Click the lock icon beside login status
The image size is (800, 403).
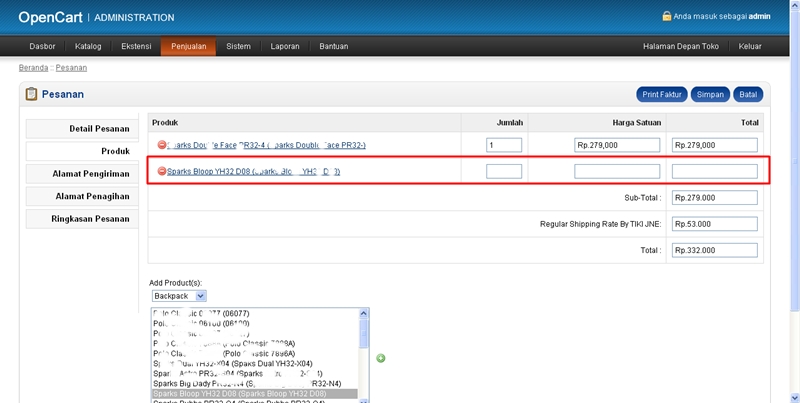[666, 16]
